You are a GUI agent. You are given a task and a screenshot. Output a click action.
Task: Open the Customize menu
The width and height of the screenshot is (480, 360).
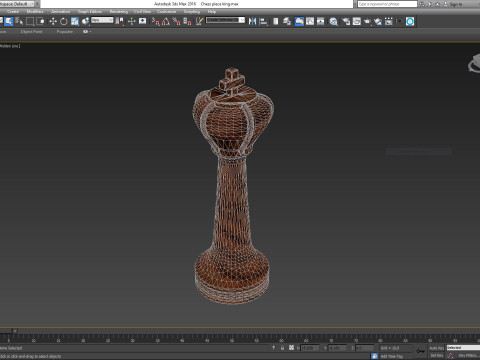pyautogui.click(x=167, y=11)
